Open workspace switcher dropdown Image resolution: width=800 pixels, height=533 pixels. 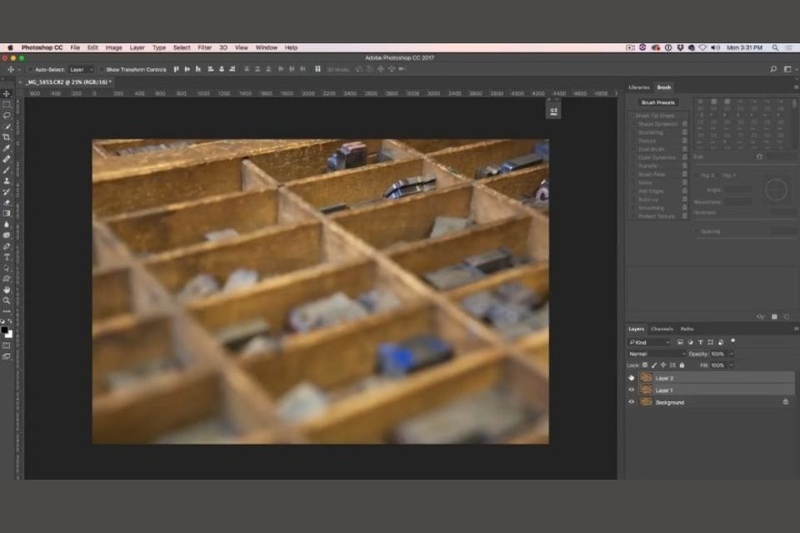coord(789,69)
